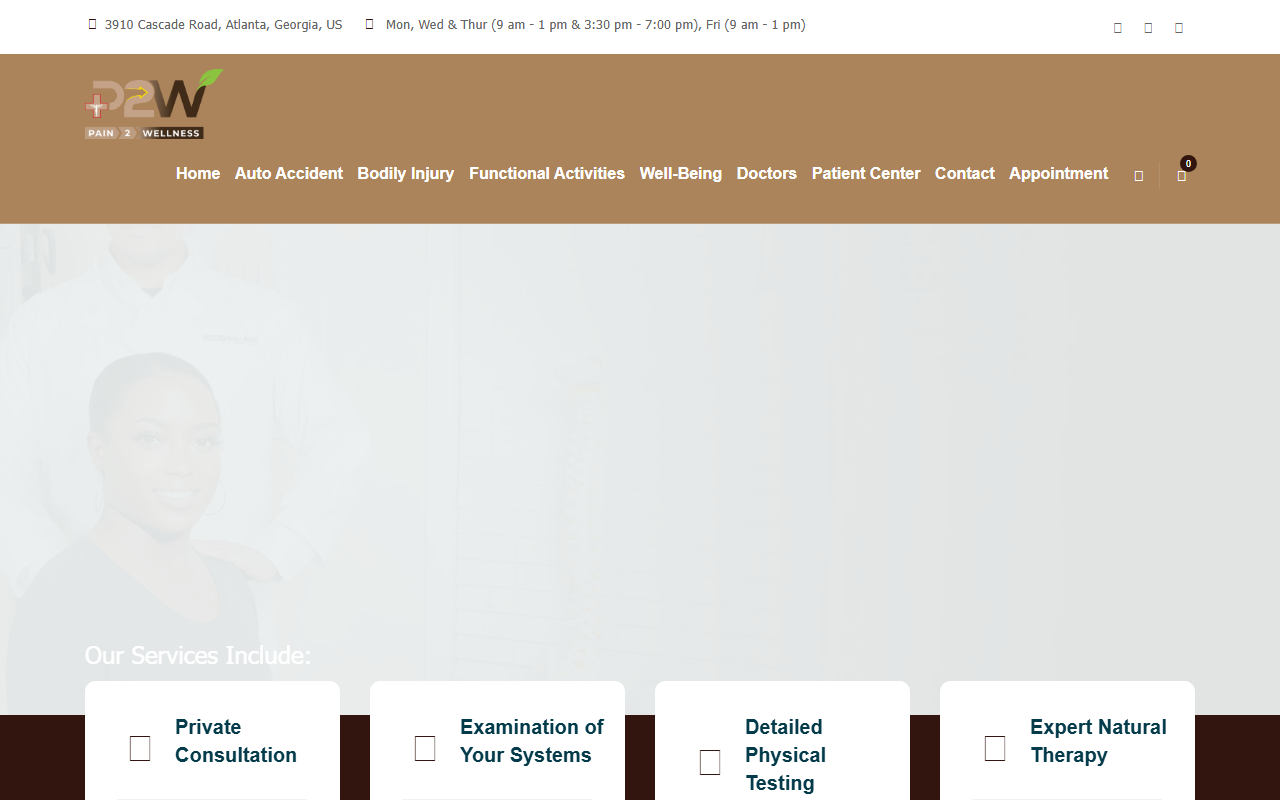Click the icon beside Expert Natural Therapy
The width and height of the screenshot is (1280, 800).
pos(995,748)
